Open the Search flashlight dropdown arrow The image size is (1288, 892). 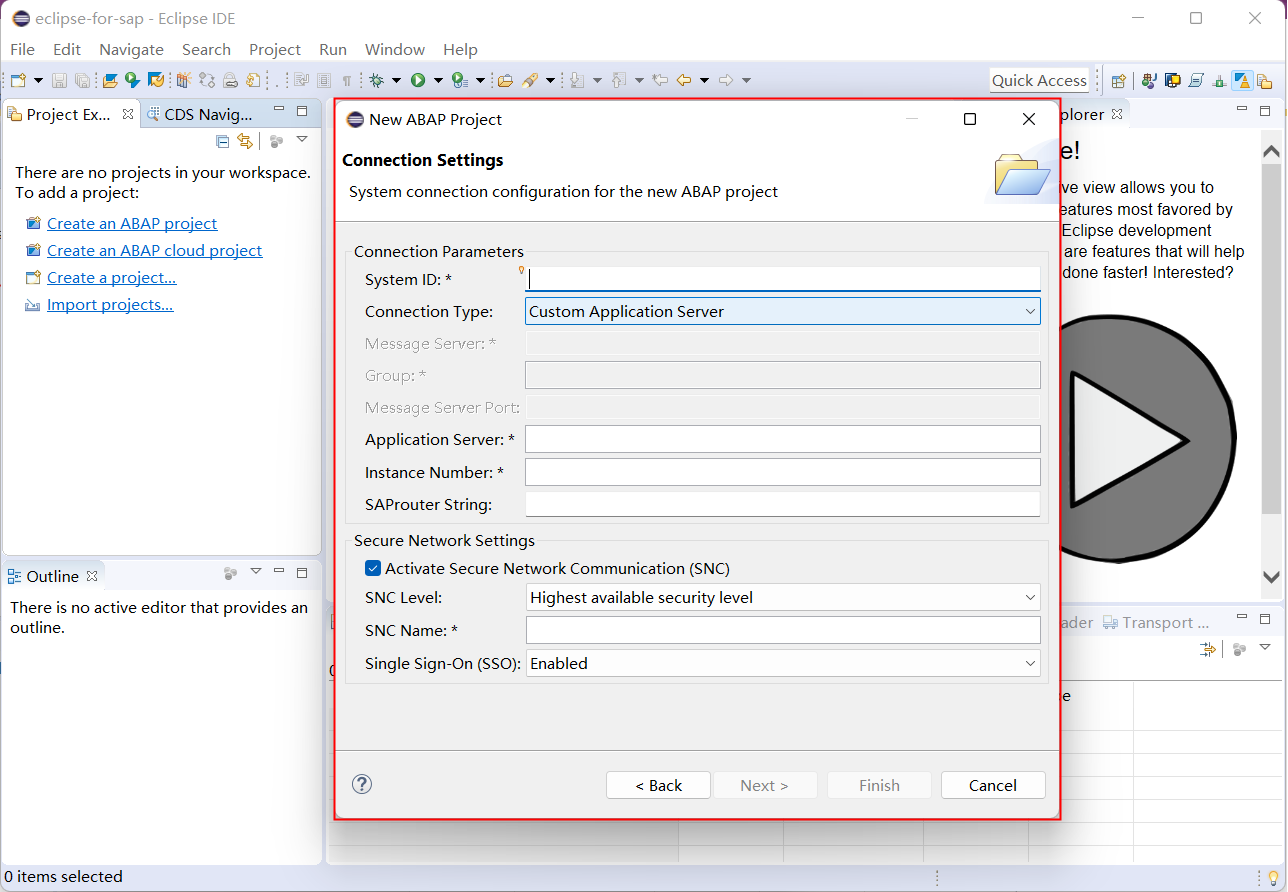[550, 80]
